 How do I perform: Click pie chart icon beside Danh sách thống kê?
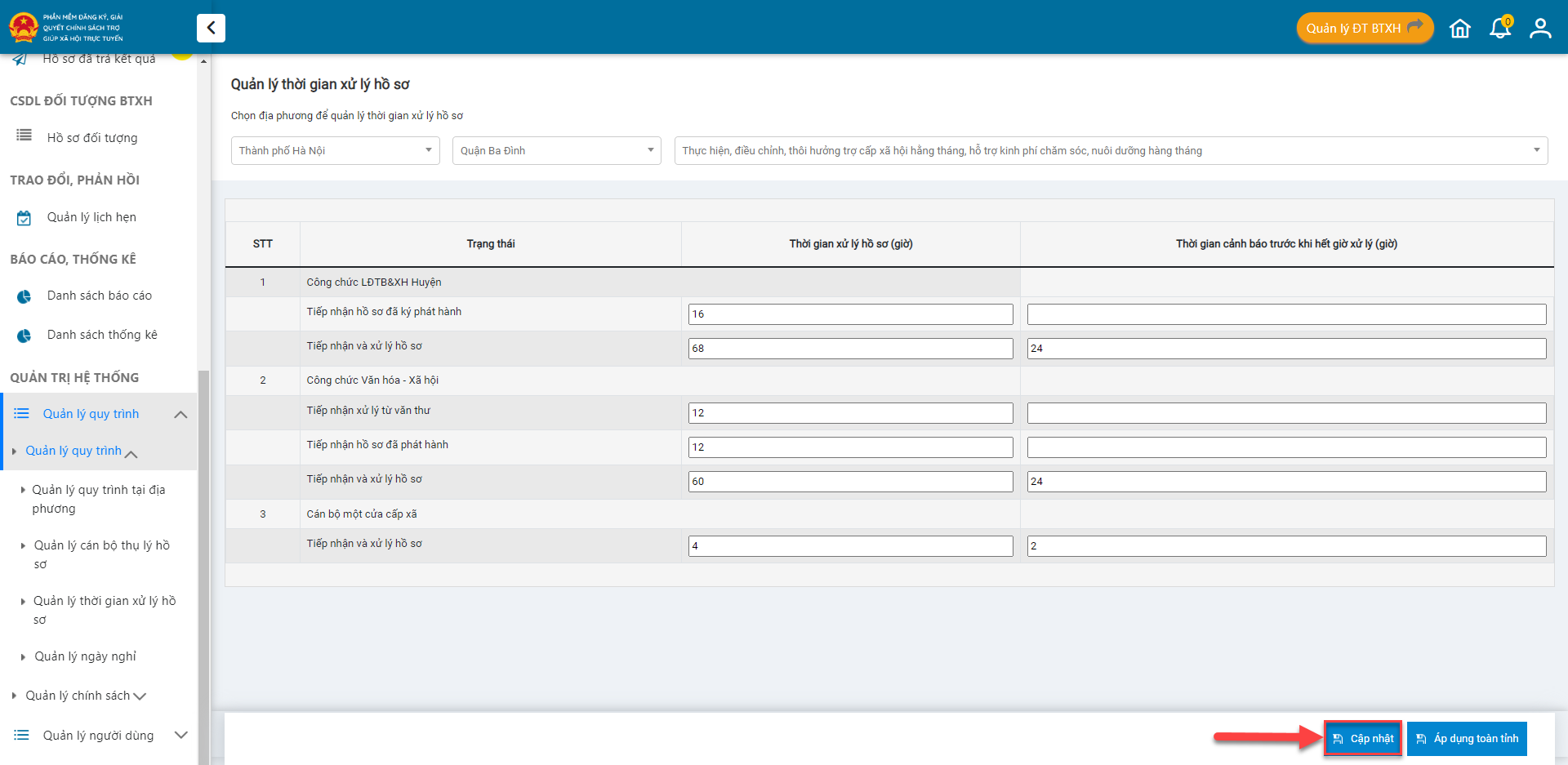pyautogui.click(x=24, y=336)
